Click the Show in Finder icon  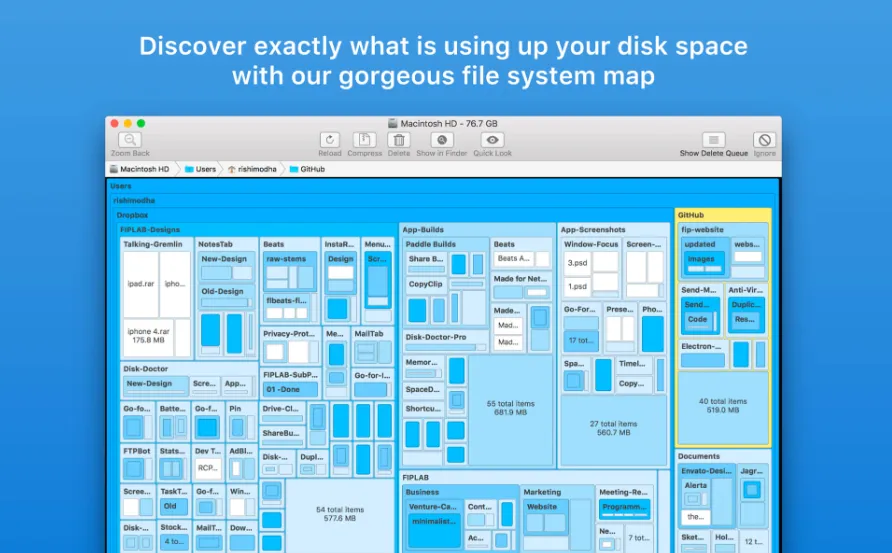pos(441,140)
